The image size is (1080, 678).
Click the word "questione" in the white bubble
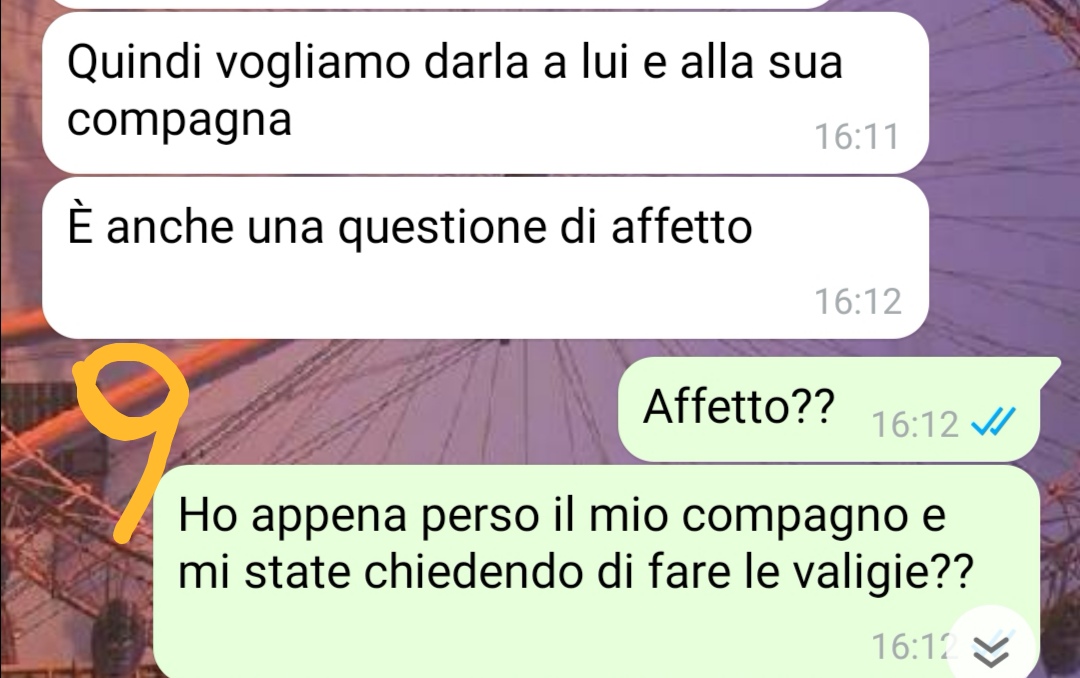coord(442,228)
